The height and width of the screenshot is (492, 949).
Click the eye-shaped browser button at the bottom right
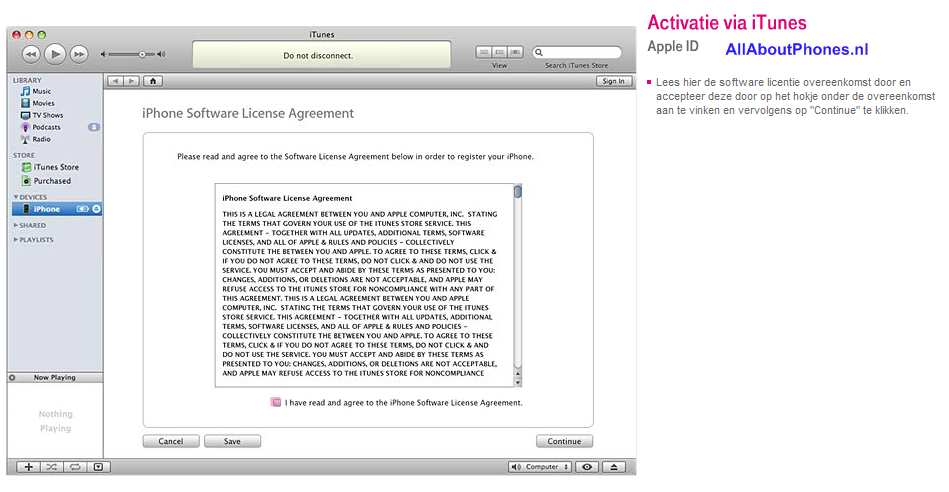[x=587, y=467]
